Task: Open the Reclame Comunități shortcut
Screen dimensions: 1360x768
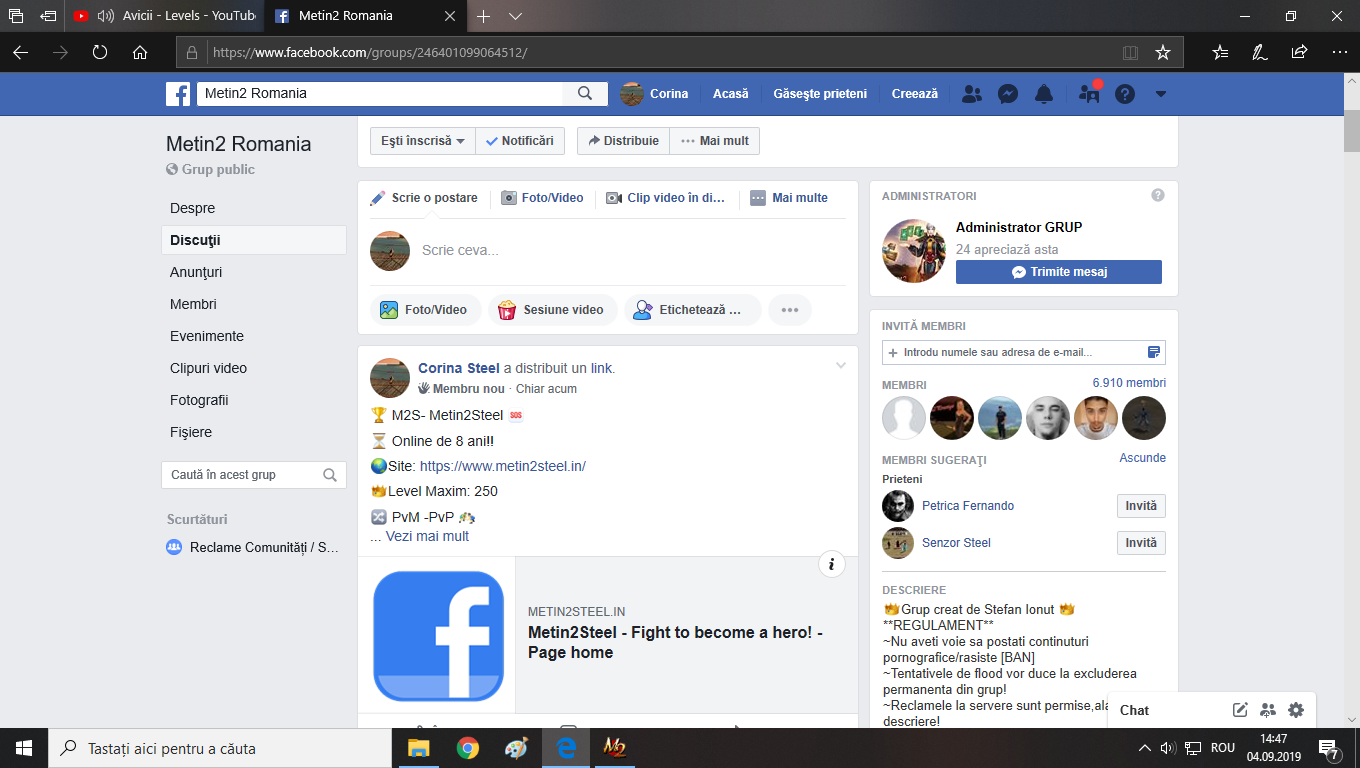Action: pyautogui.click(x=254, y=547)
